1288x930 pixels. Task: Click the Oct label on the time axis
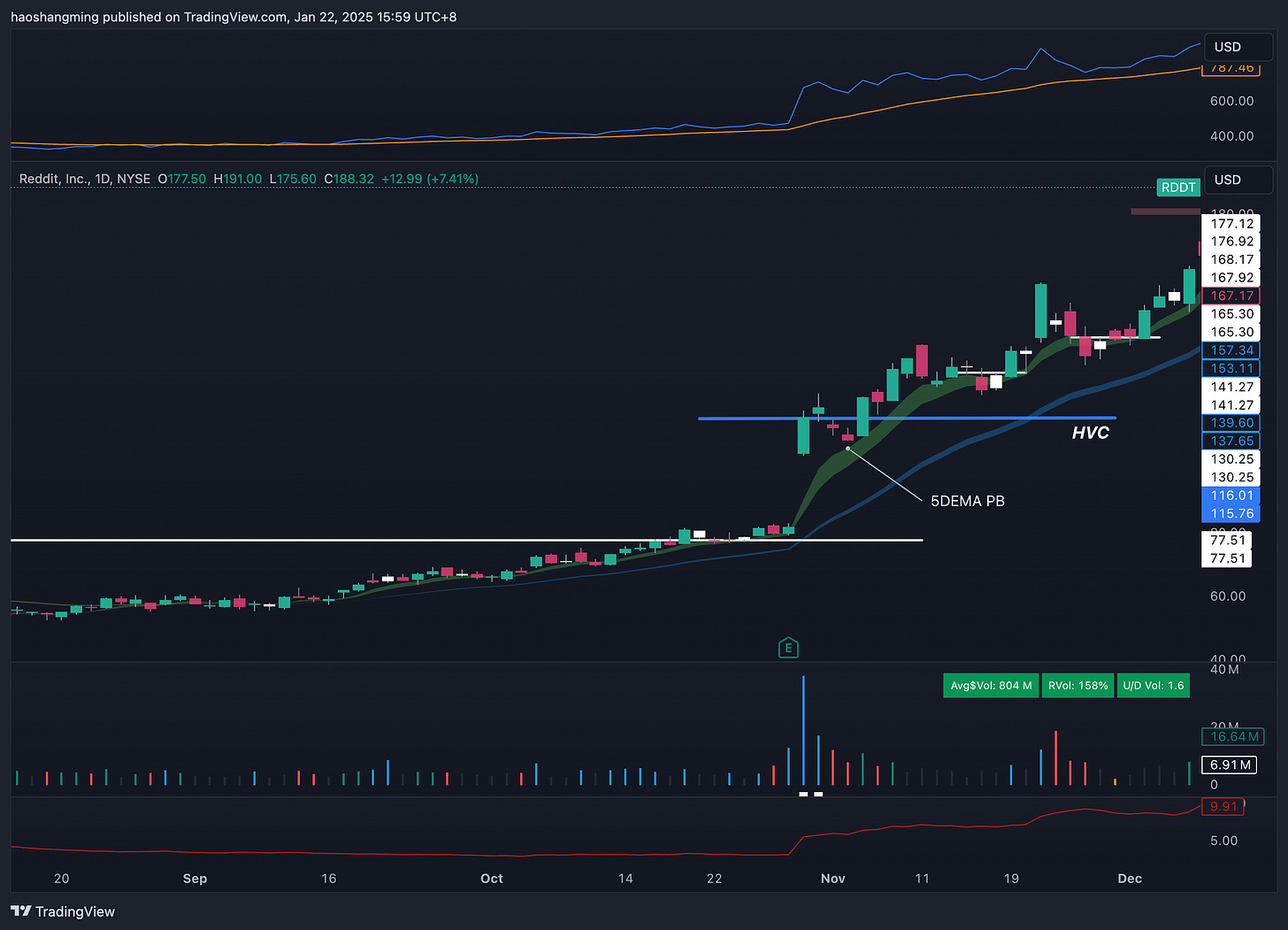pyautogui.click(x=492, y=879)
